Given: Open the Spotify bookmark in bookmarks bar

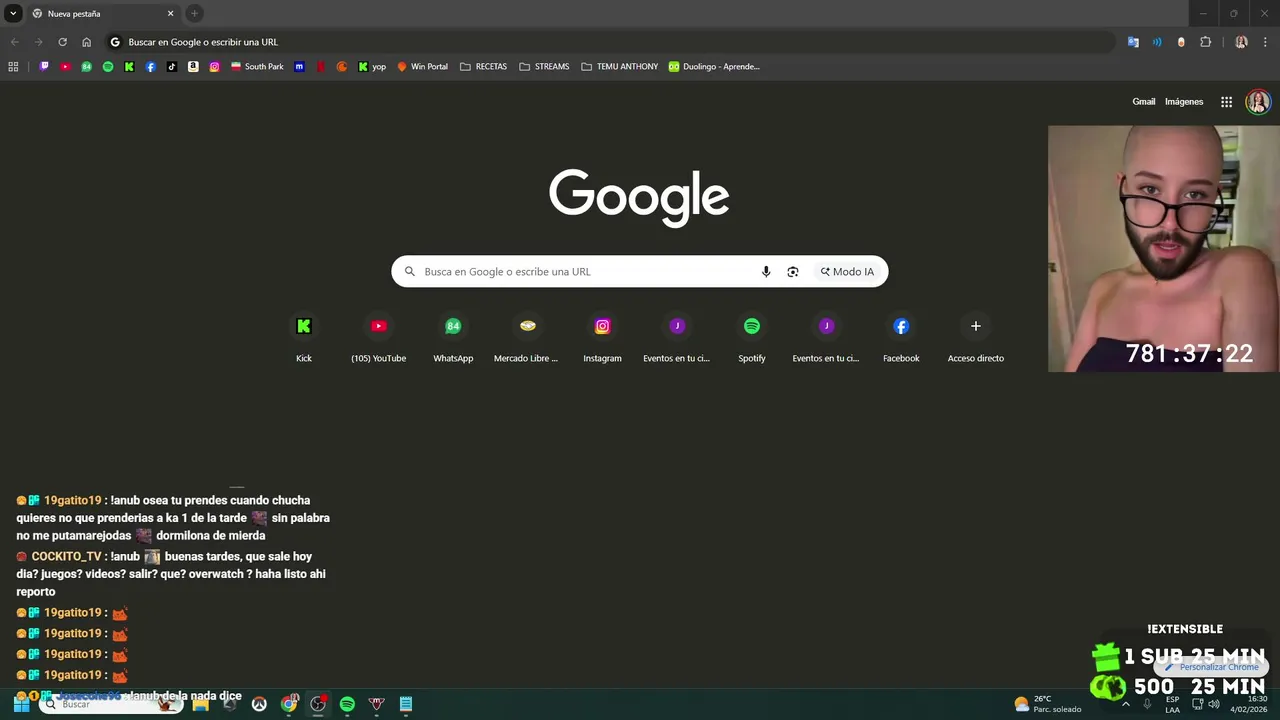Looking at the screenshot, I should [108, 67].
